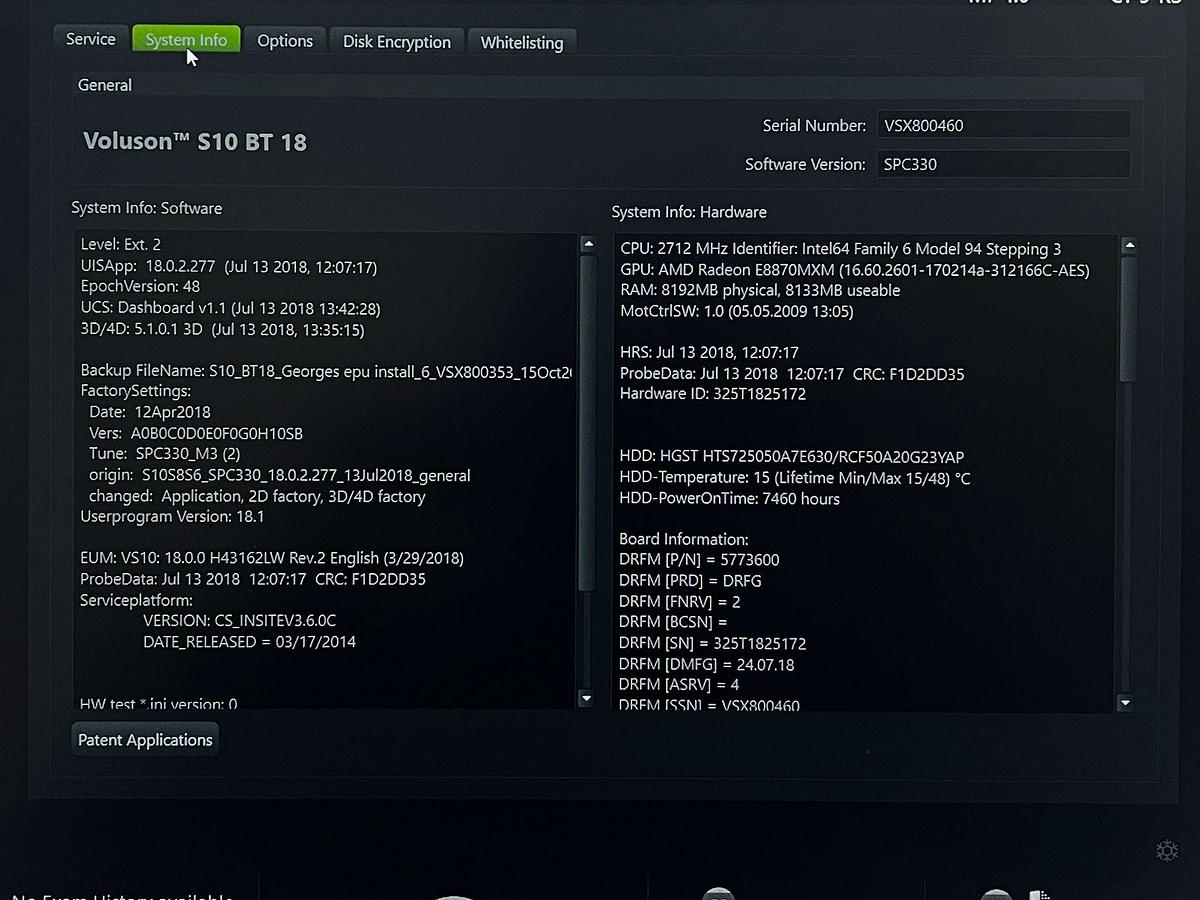The height and width of the screenshot is (900, 1200).
Task: Switch to the Options tab
Action: click(x=285, y=41)
